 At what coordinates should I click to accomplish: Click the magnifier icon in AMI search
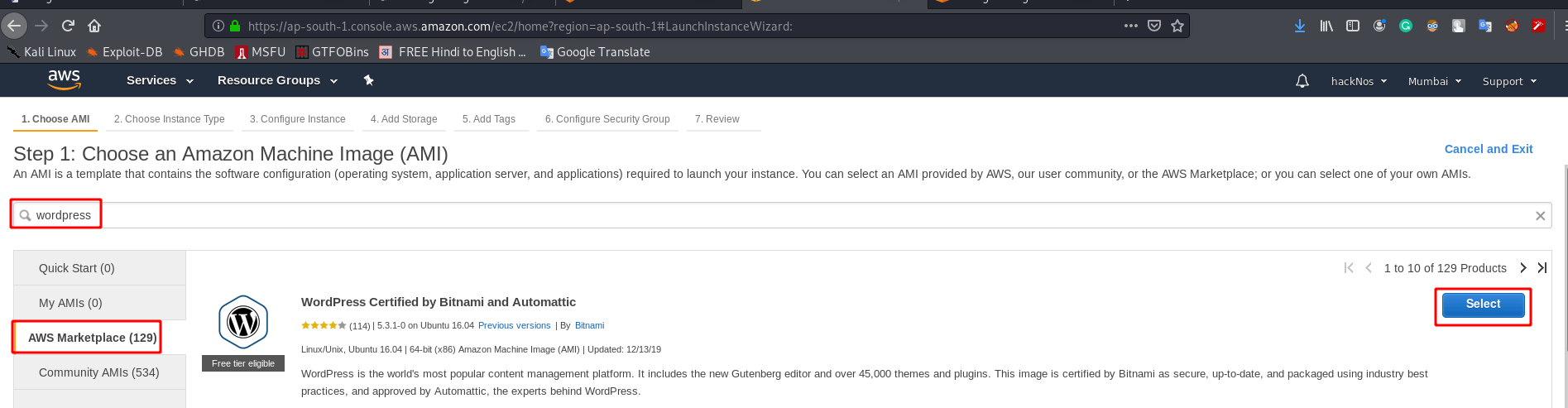point(26,215)
